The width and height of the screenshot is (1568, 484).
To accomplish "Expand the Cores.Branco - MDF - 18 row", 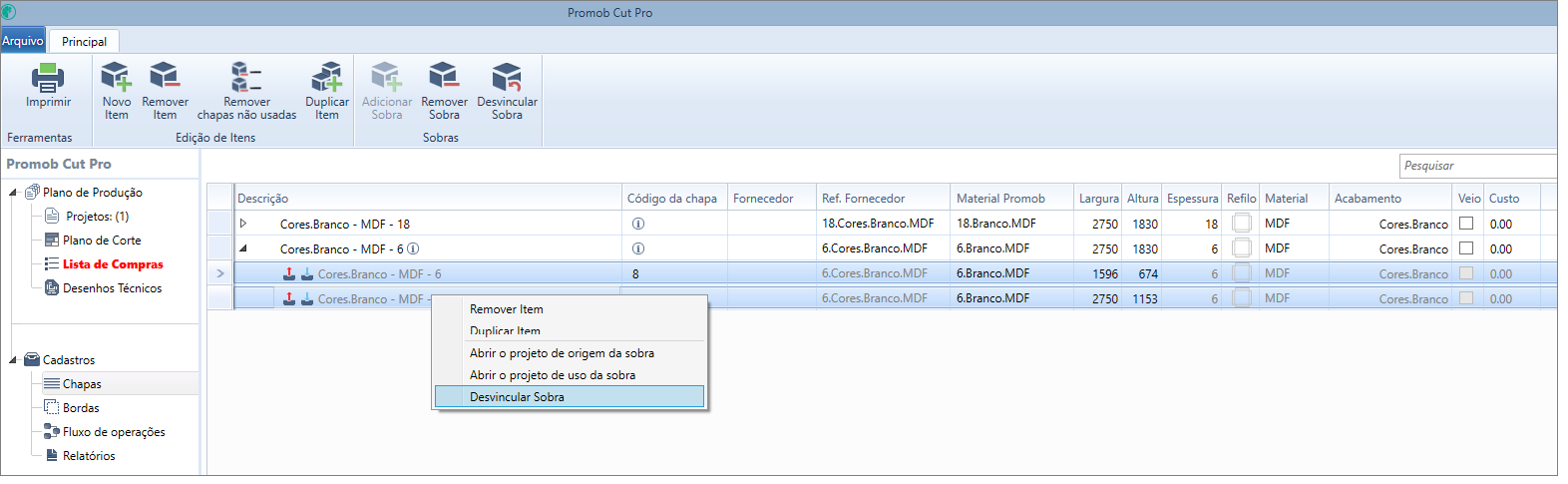I will (x=243, y=224).
